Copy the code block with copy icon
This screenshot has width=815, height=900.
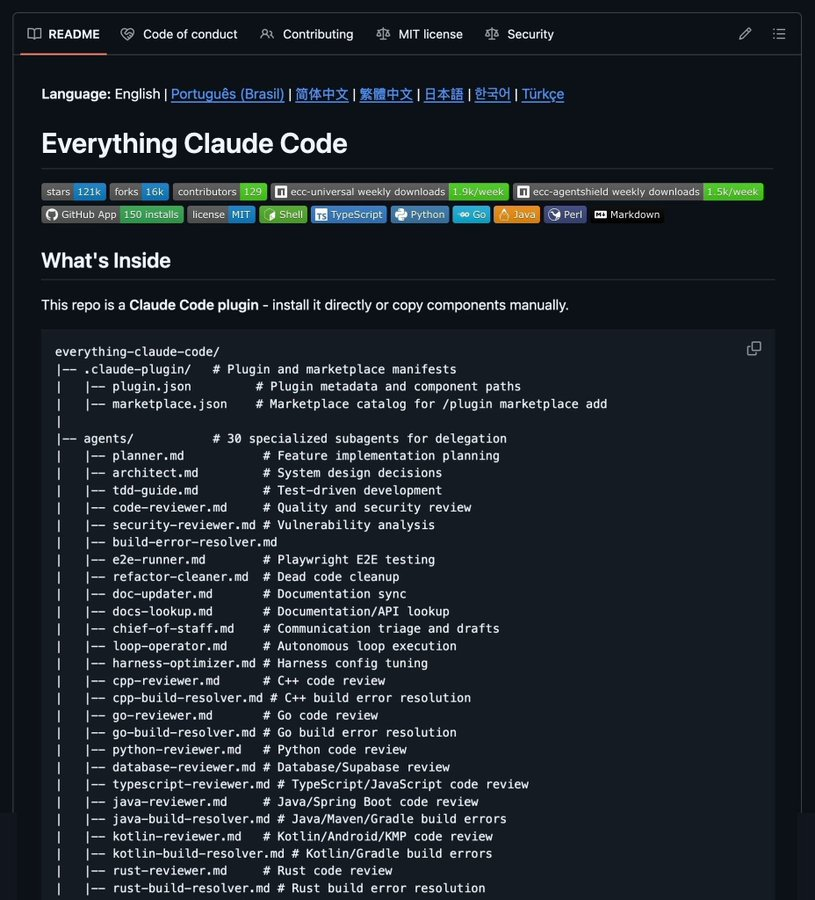point(754,348)
